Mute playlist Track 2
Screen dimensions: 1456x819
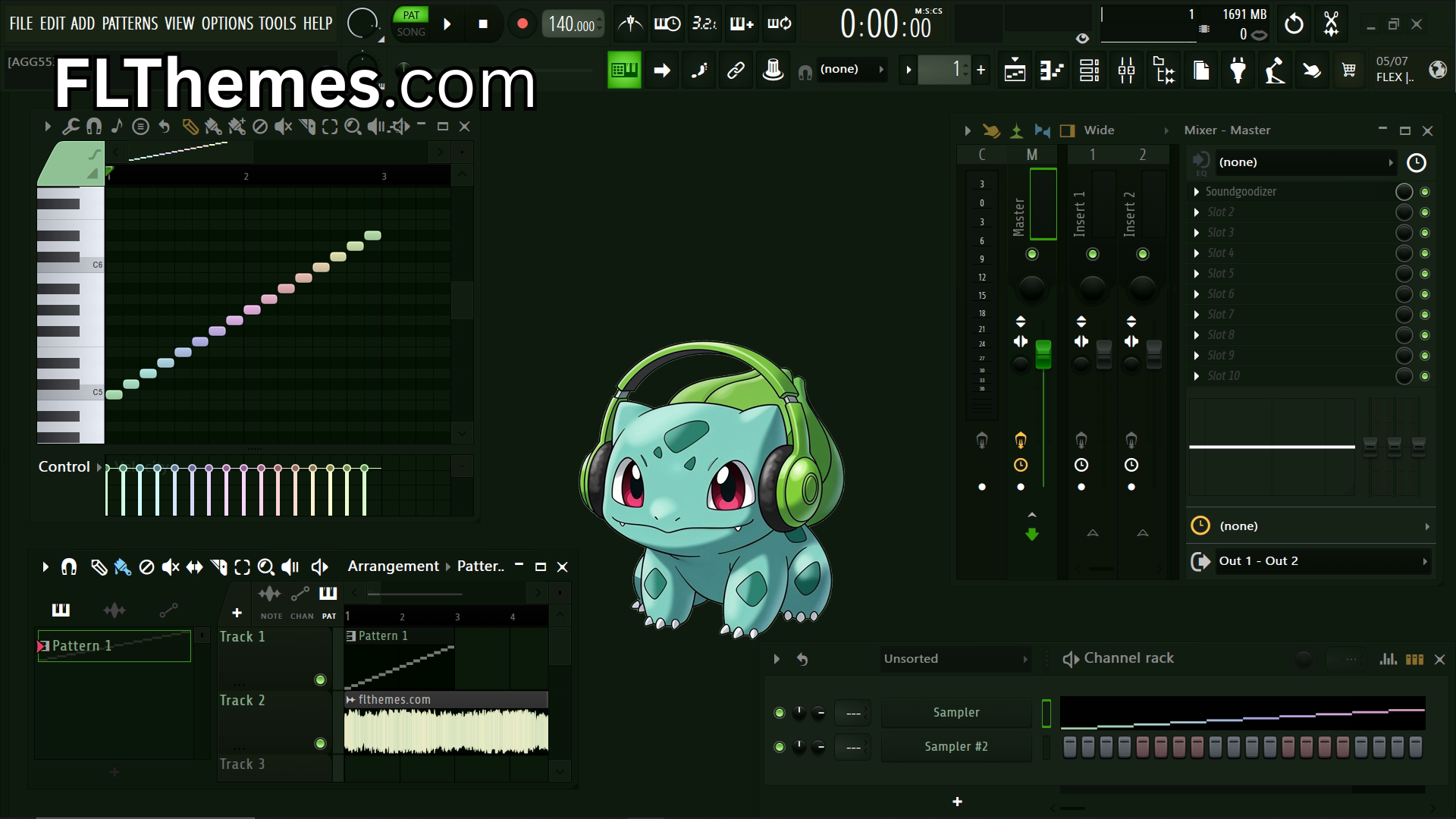[x=320, y=743]
